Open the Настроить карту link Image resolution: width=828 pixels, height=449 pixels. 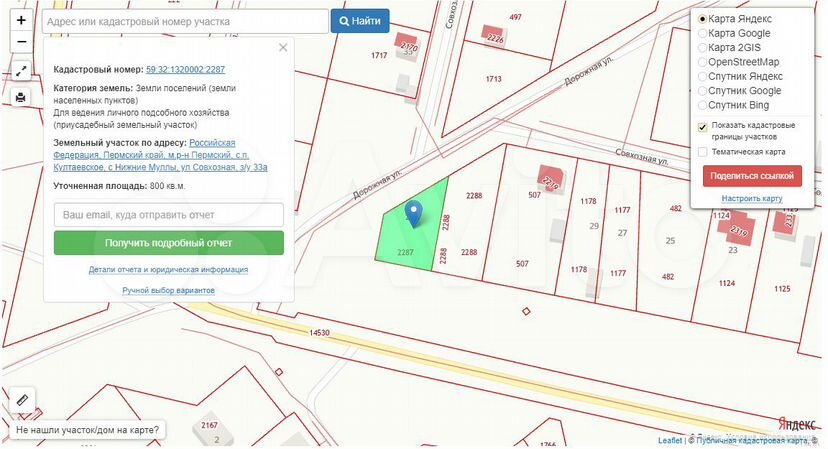click(752, 199)
